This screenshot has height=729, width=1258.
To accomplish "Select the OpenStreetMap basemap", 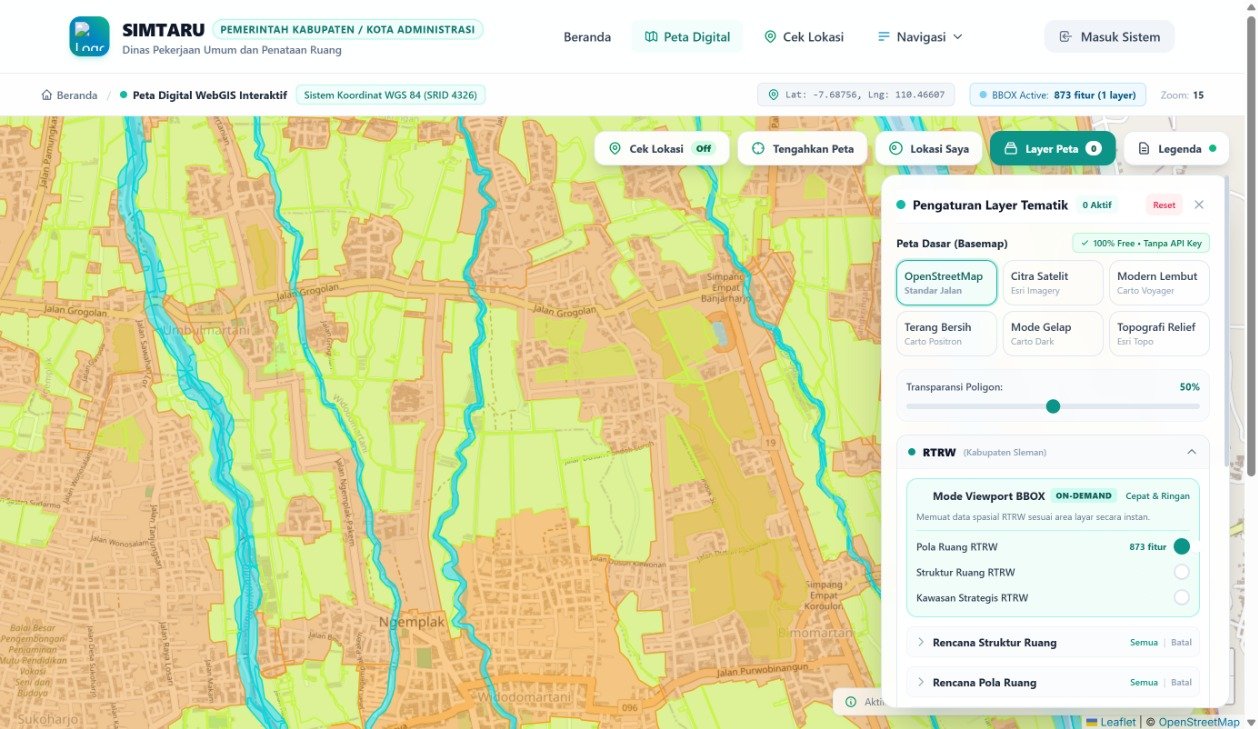I will click(946, 283).
